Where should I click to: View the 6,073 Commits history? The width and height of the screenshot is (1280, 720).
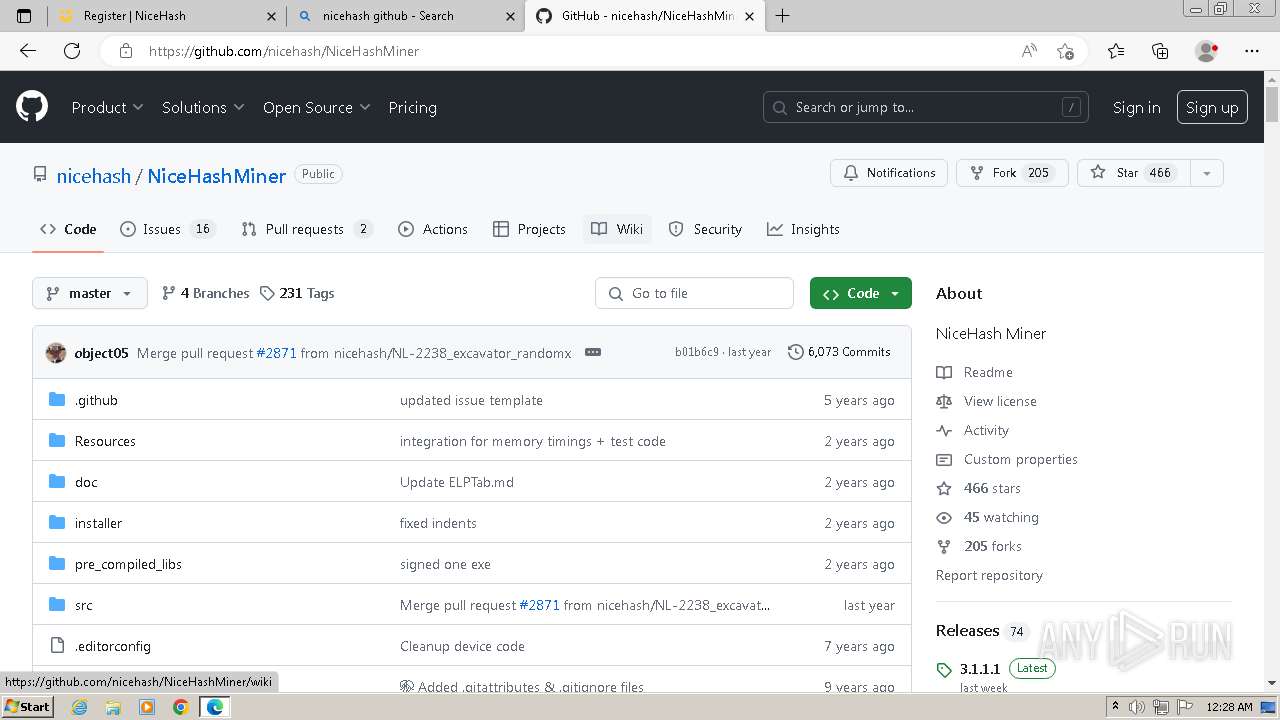(x=839, y=352)
